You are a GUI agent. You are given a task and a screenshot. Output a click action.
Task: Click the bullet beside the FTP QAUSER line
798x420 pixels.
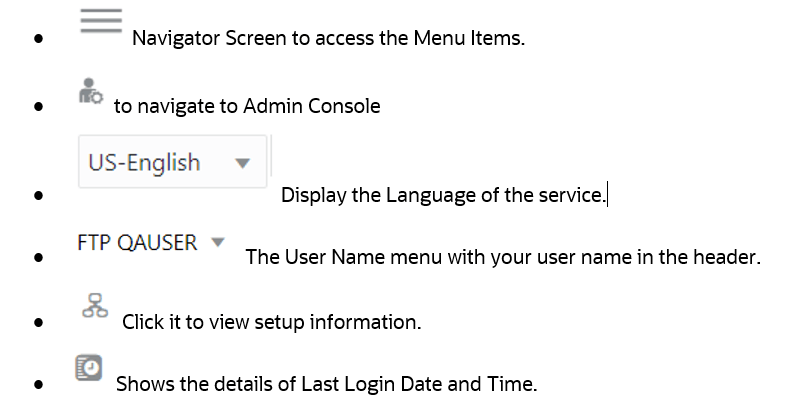(x=37, y=259)
